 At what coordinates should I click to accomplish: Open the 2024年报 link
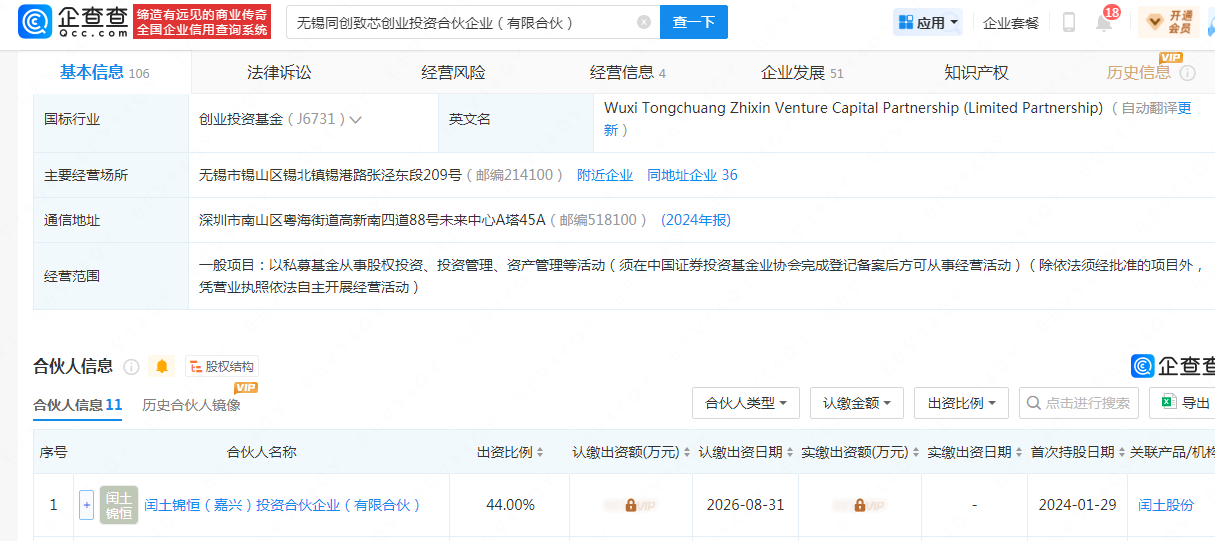click(x=696, y=220)
